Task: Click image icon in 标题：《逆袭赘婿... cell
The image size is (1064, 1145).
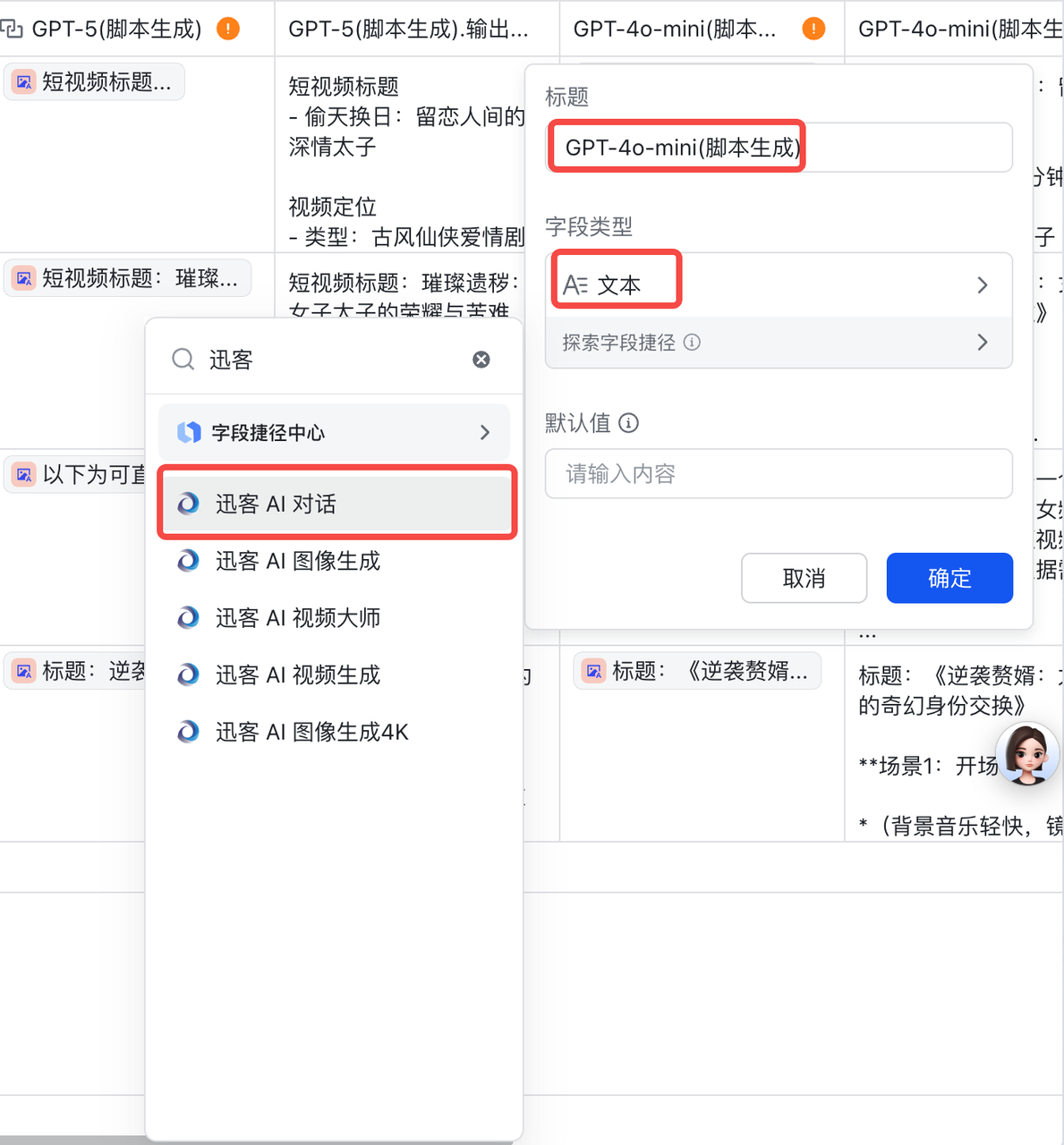Action: coord(594,671)
